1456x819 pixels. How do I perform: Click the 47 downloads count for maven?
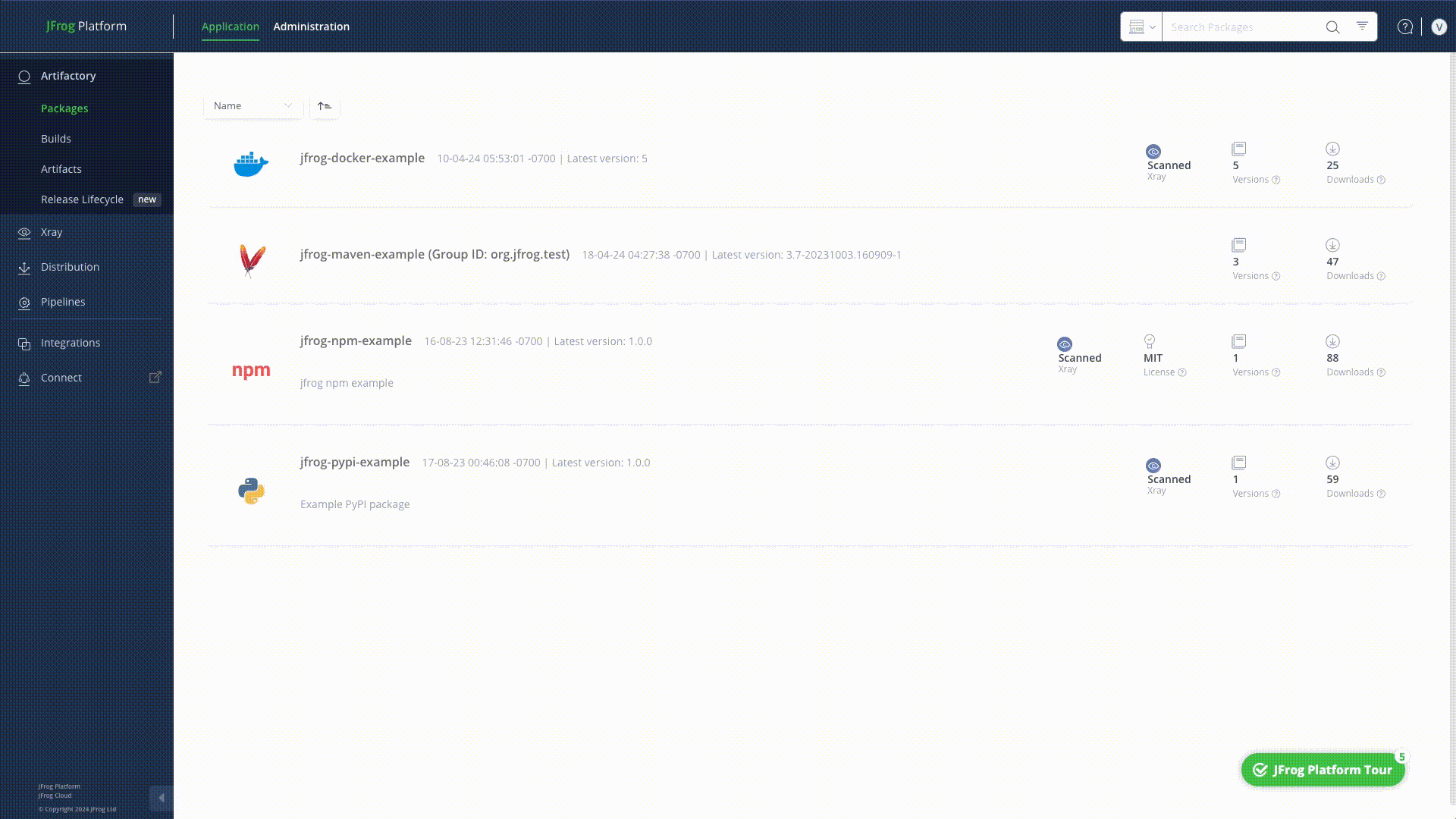click(x=1332, y=262)
